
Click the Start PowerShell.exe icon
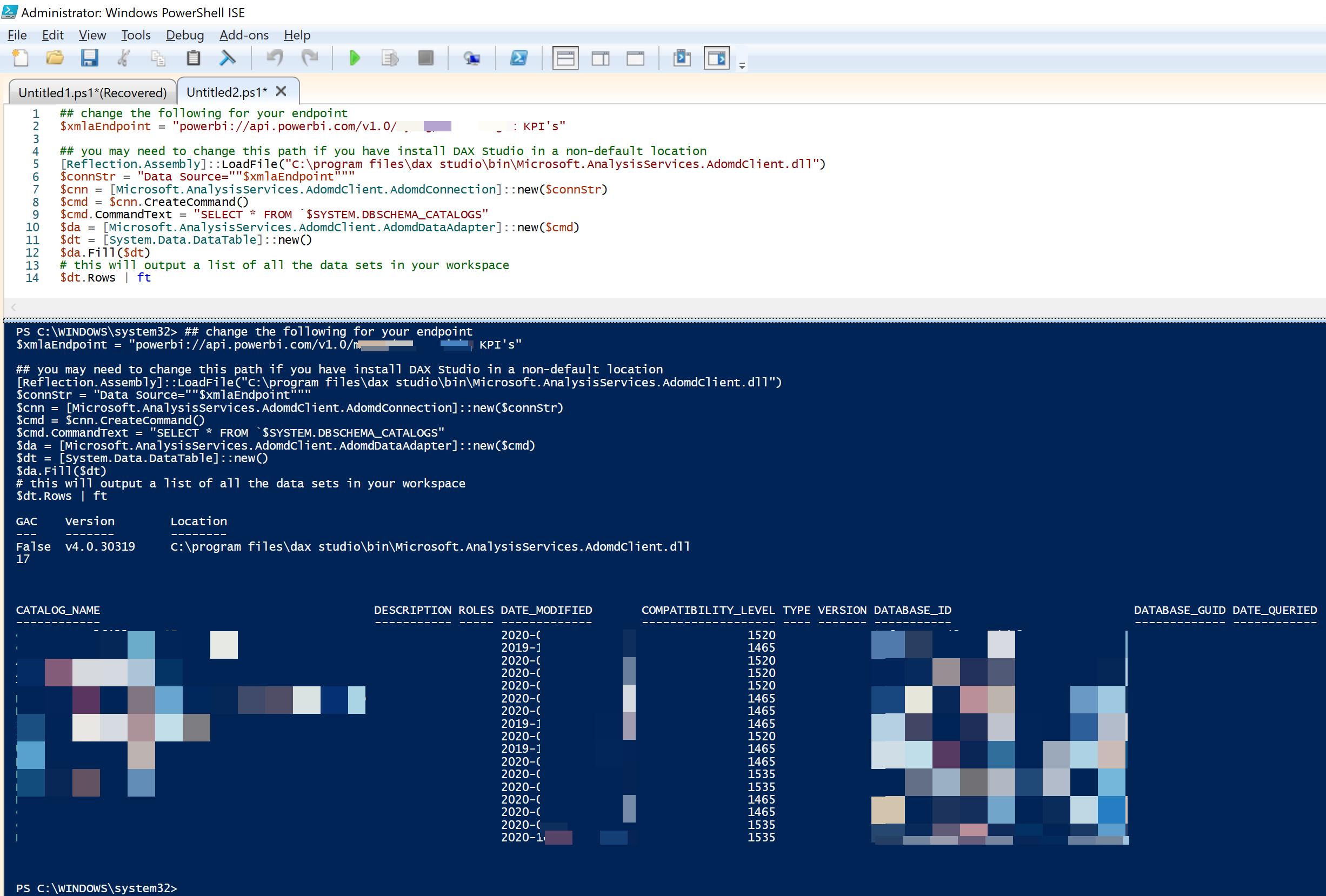tap(518, 58)
